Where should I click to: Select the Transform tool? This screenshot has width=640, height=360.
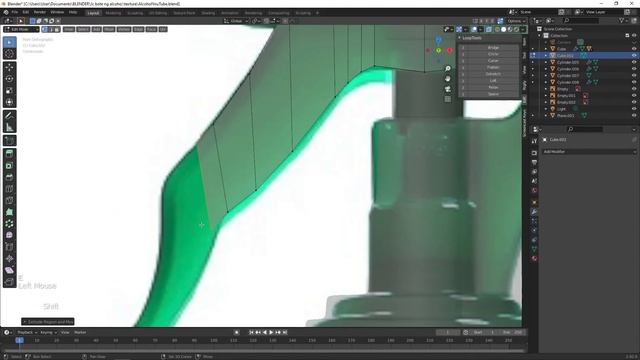[x=9, y=102]
